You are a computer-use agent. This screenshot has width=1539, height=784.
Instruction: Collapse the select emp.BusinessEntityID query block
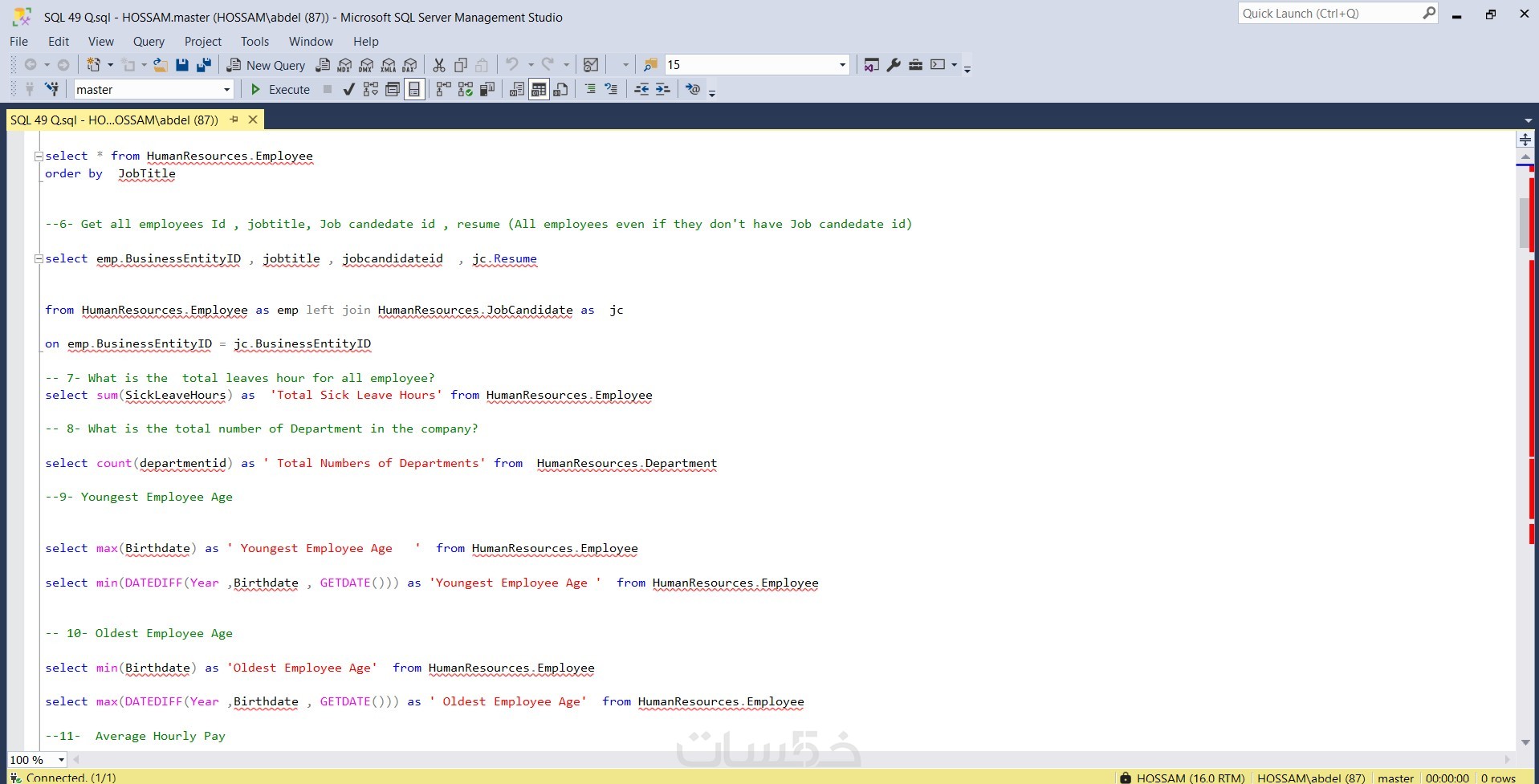[x=38, y=258]
